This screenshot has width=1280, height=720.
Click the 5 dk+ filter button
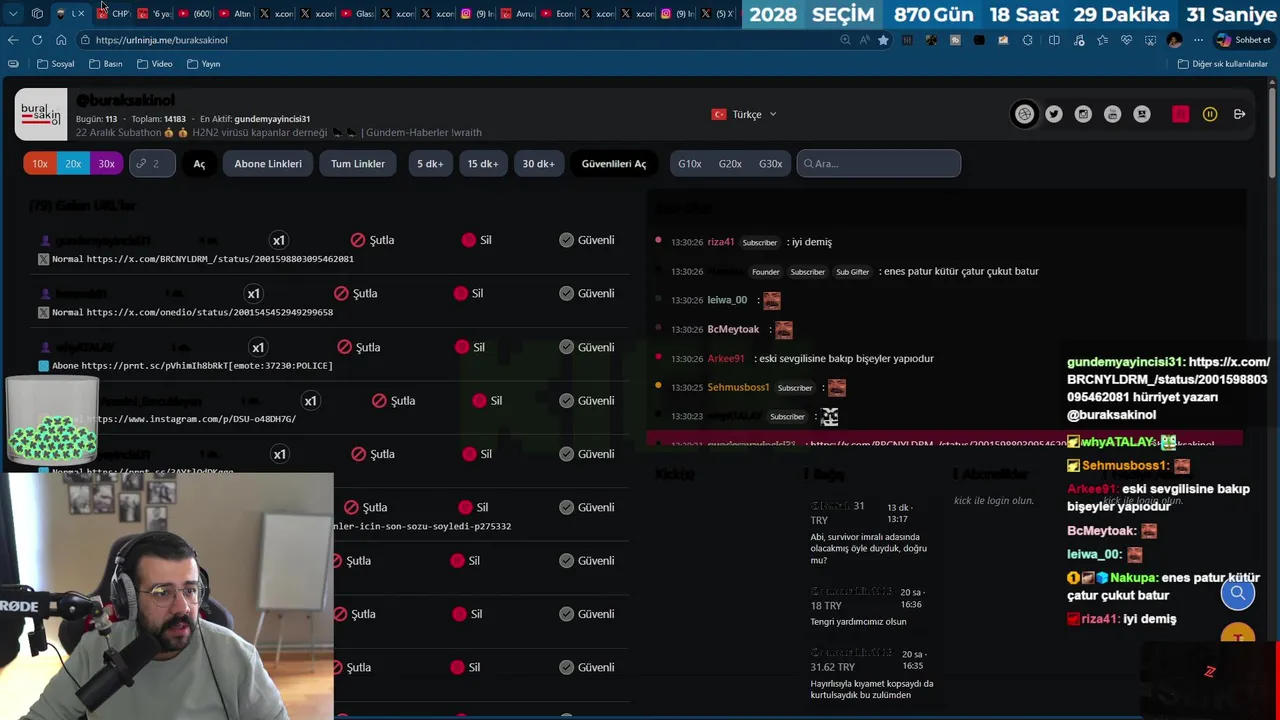(430, 164)
